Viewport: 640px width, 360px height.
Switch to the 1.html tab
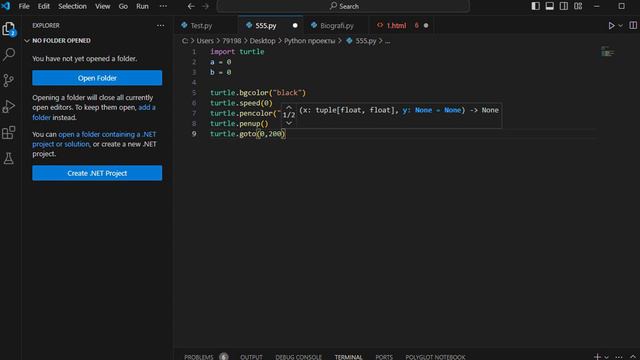point(402,25)
